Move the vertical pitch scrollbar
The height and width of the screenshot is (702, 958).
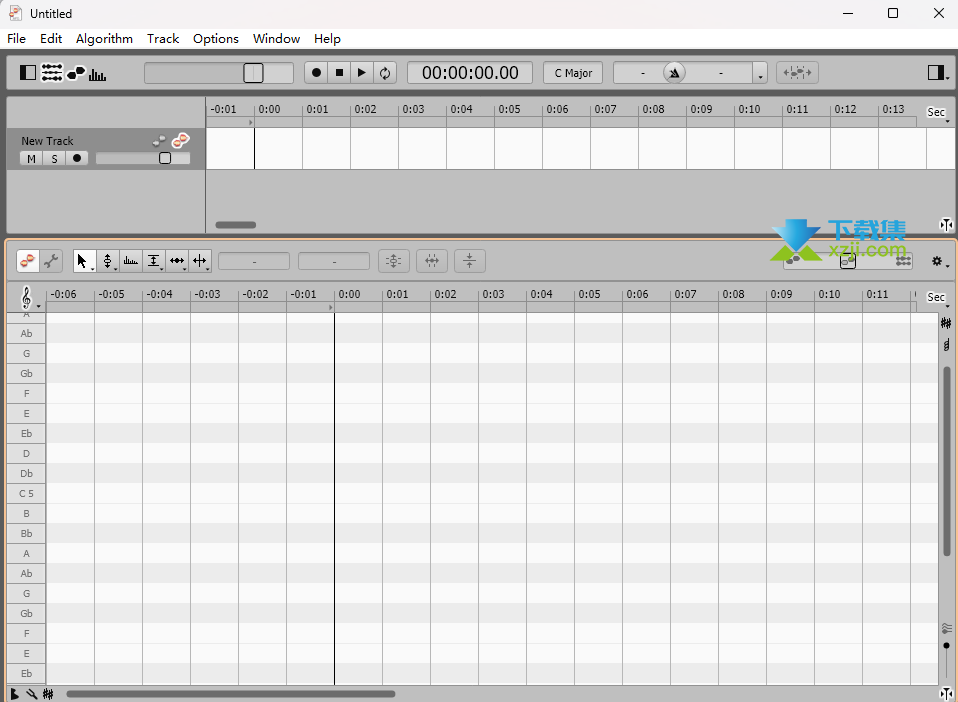point(946,462)
